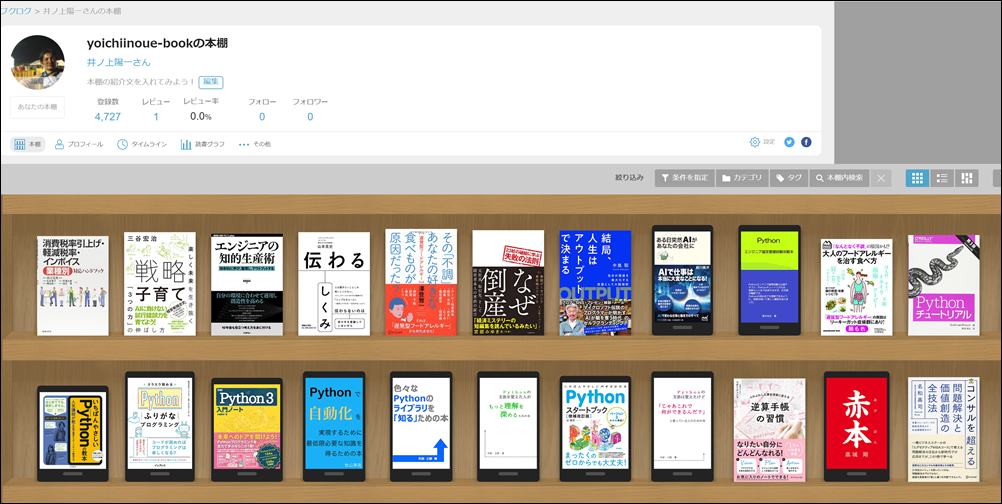Open the 伝わるしくみ book cover
The image size is (1002, 504).
point(334,284)
